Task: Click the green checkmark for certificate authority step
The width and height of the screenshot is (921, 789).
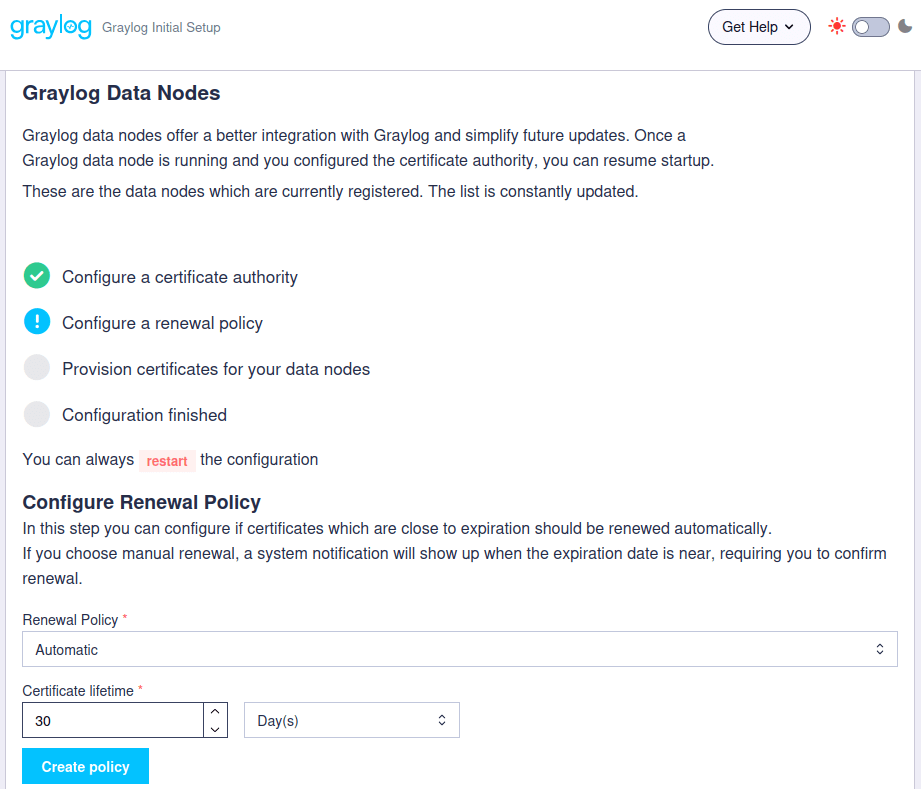Action: [x=36, y=275]
